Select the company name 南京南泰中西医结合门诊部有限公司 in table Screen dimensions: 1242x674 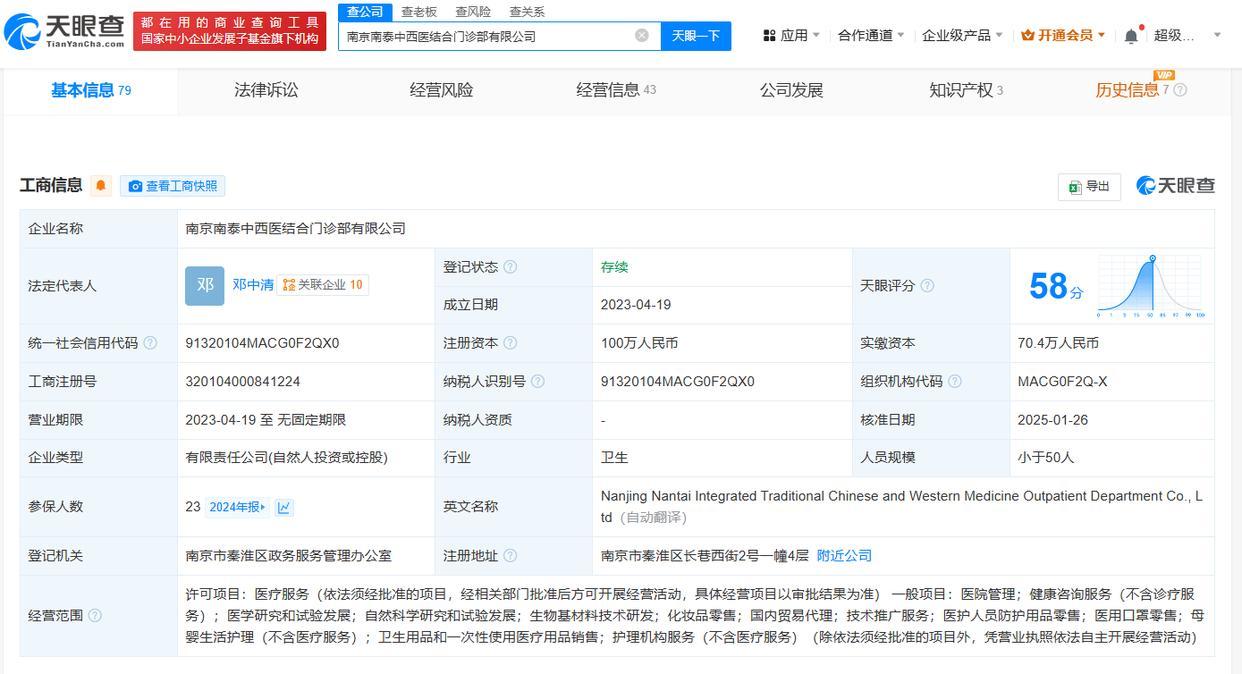point(295,229)
